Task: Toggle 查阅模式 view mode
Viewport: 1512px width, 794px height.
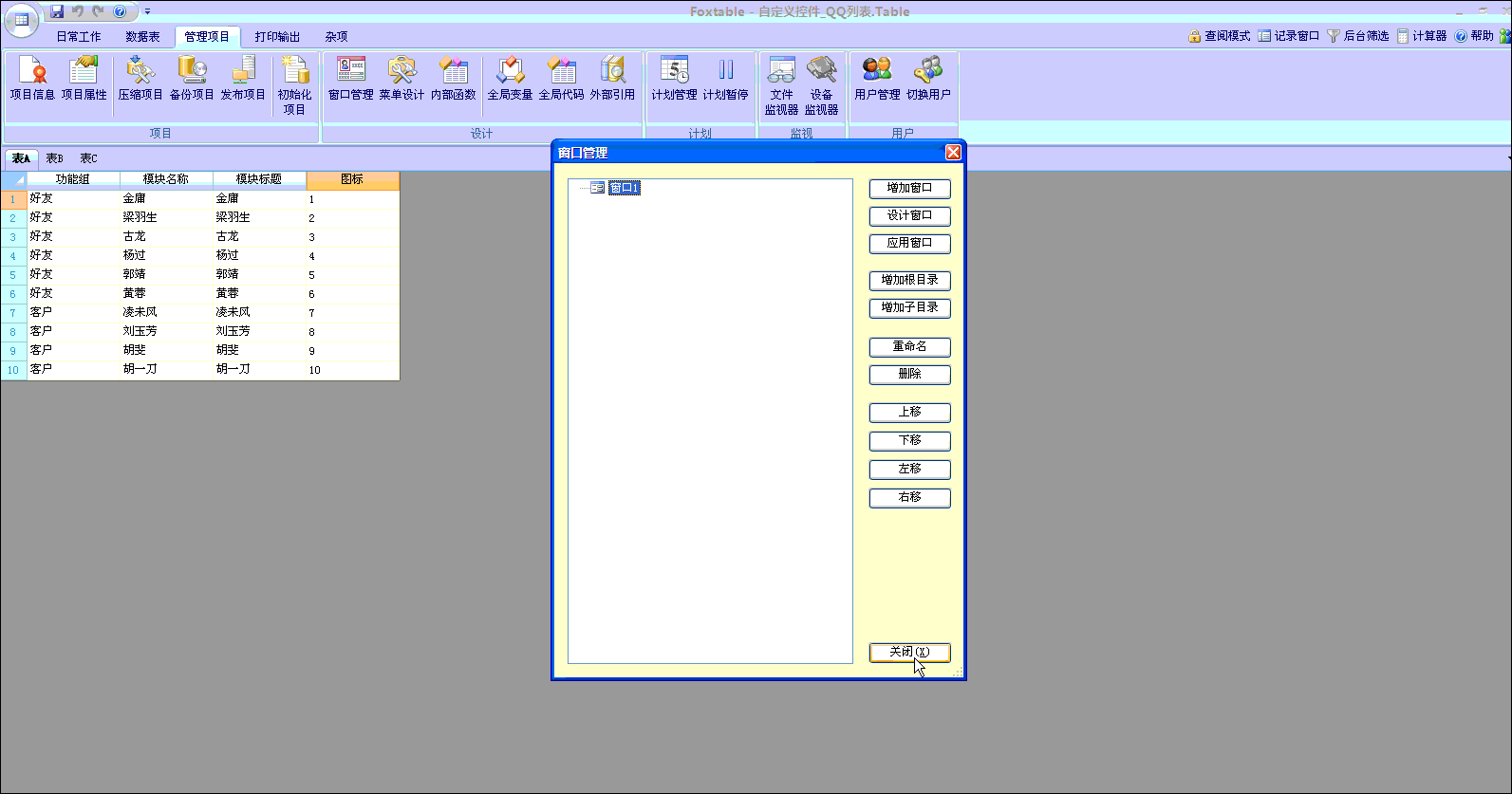Action: [1219, 36]
